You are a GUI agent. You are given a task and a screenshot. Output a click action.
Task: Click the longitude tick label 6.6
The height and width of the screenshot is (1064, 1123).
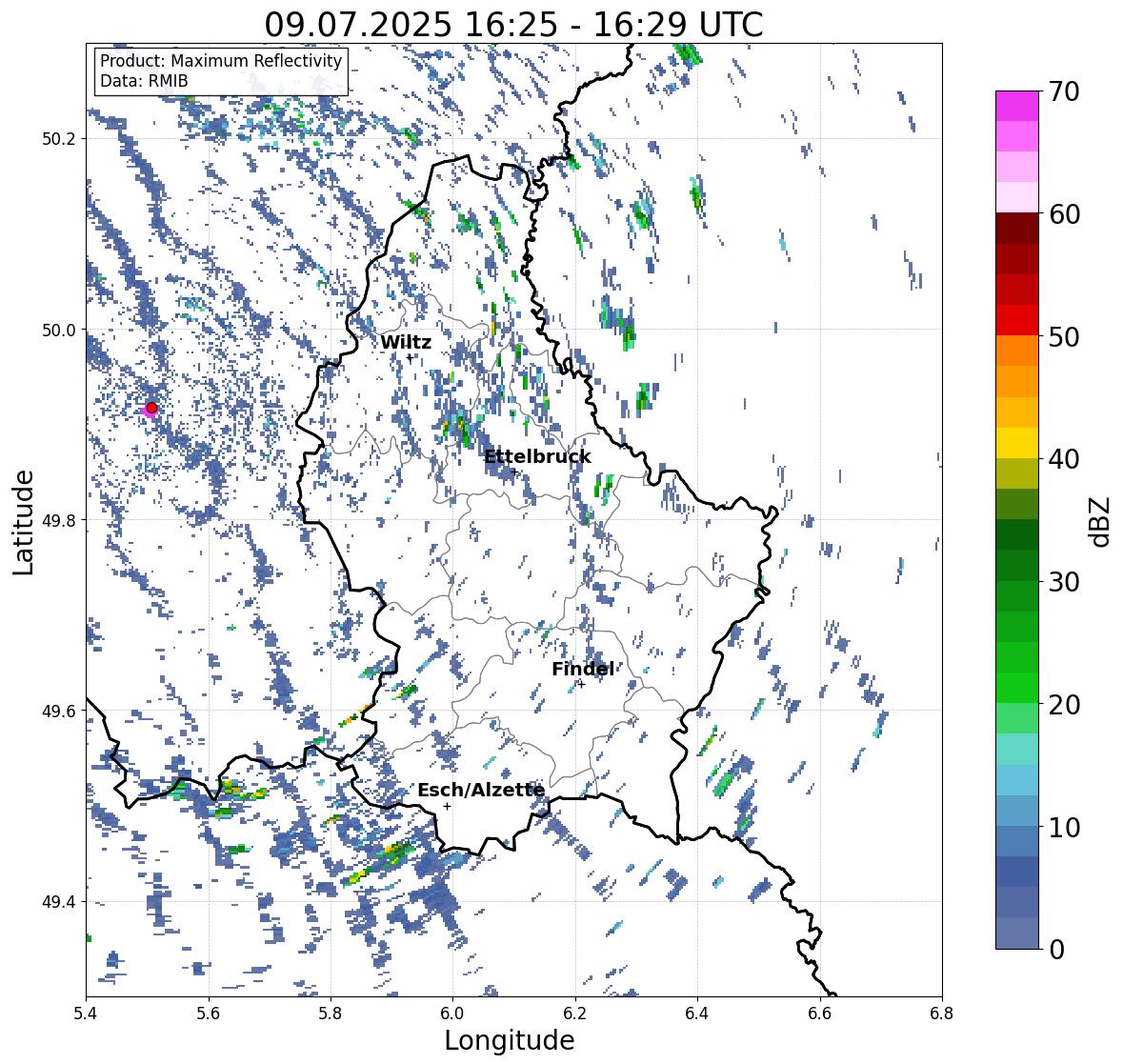pos(820,1014)
